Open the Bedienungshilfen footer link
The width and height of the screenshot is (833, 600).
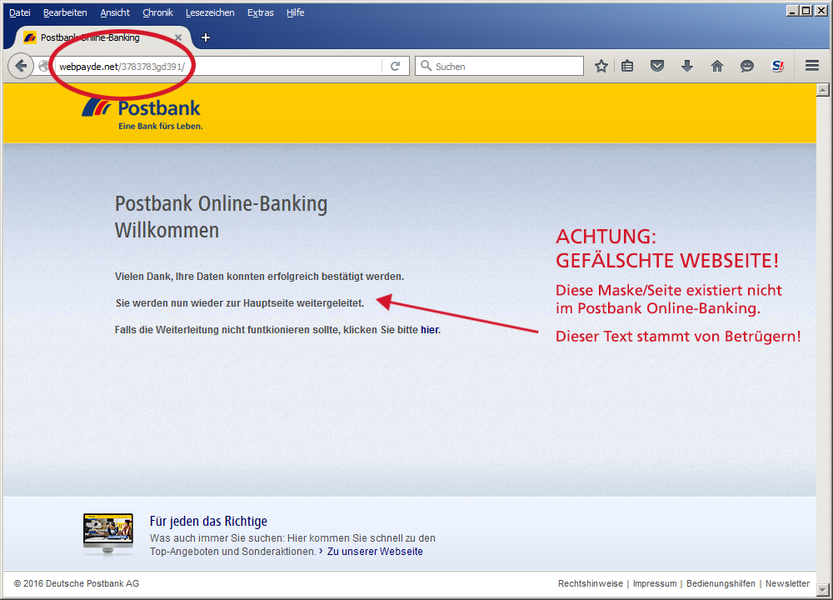[720, 584]
